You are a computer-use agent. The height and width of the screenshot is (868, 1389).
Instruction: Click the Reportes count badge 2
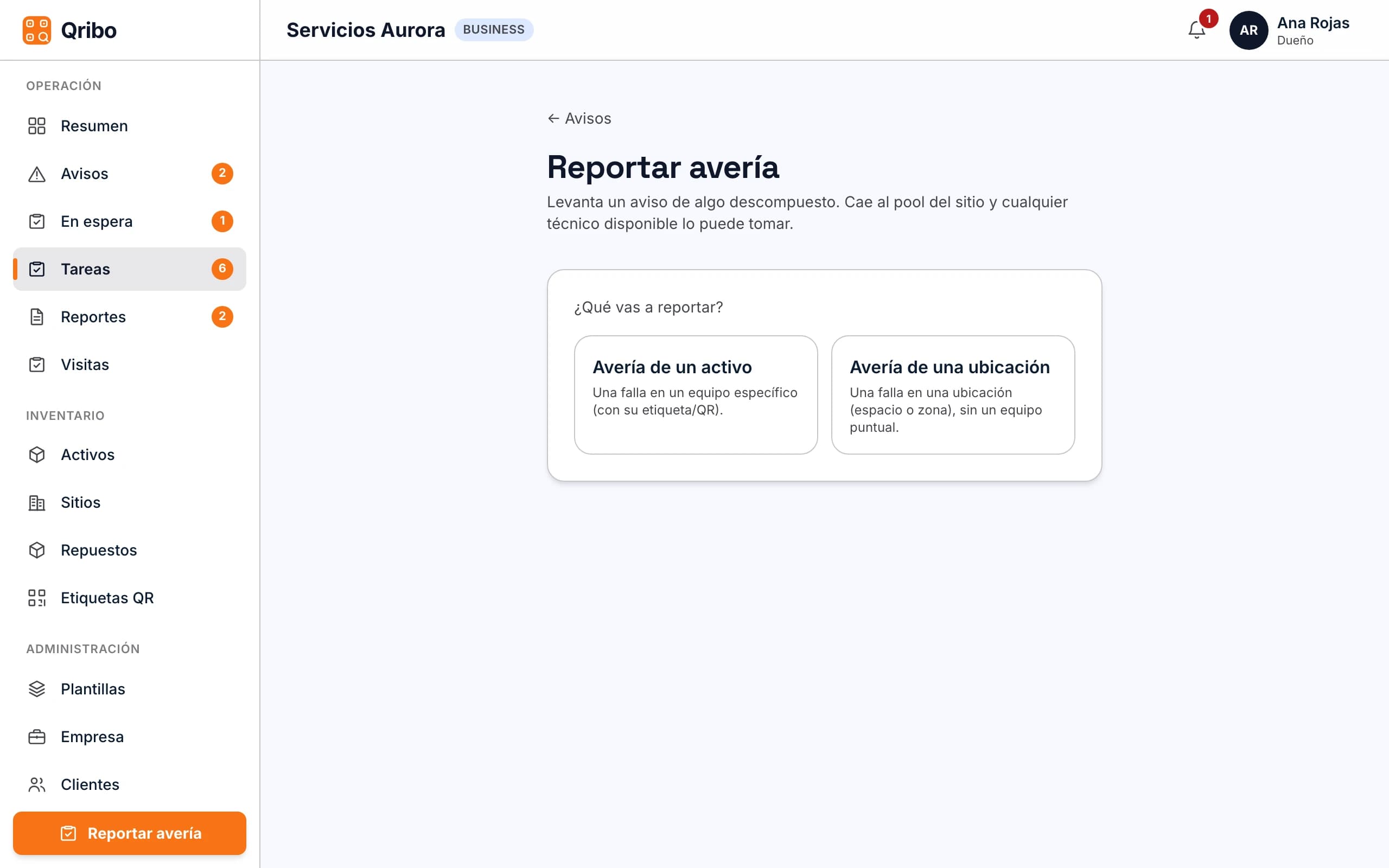pos(222,316)
